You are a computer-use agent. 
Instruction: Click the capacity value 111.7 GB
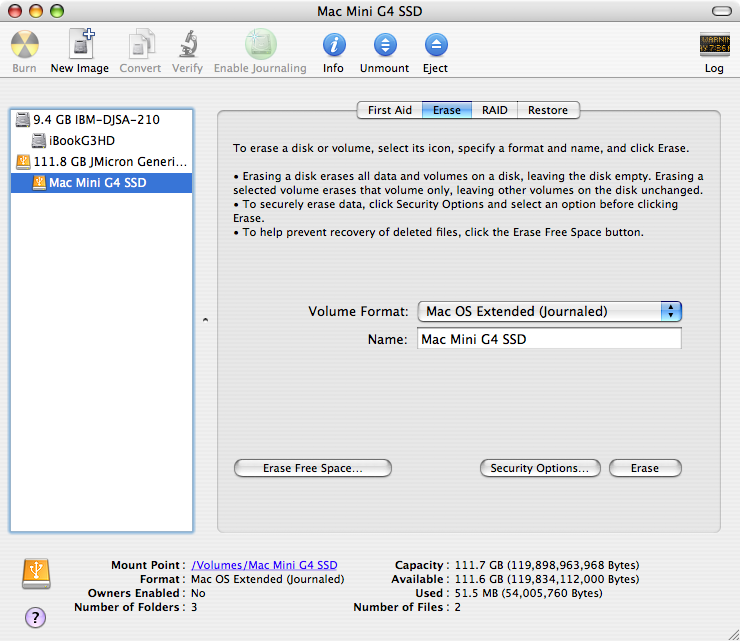[547, 565]
